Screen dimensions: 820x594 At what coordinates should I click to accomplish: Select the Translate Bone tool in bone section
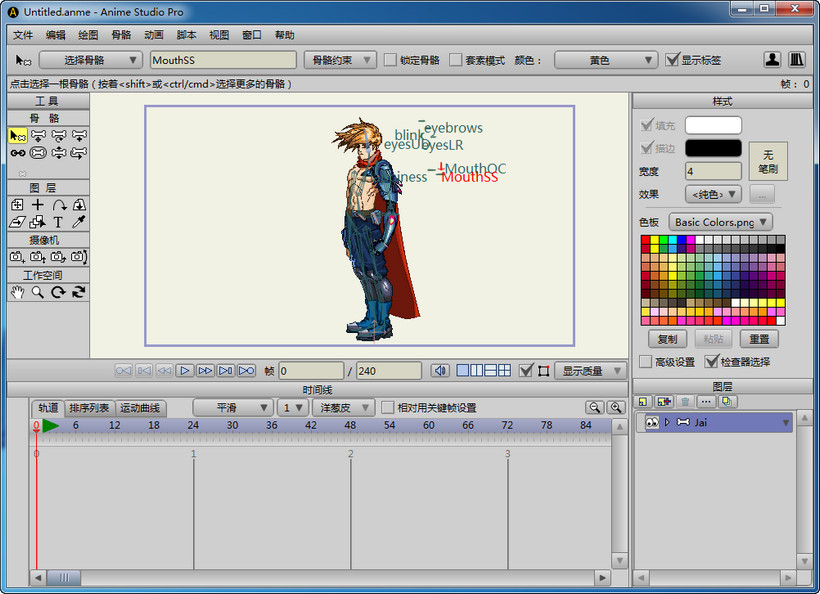[x=36, y=134]
